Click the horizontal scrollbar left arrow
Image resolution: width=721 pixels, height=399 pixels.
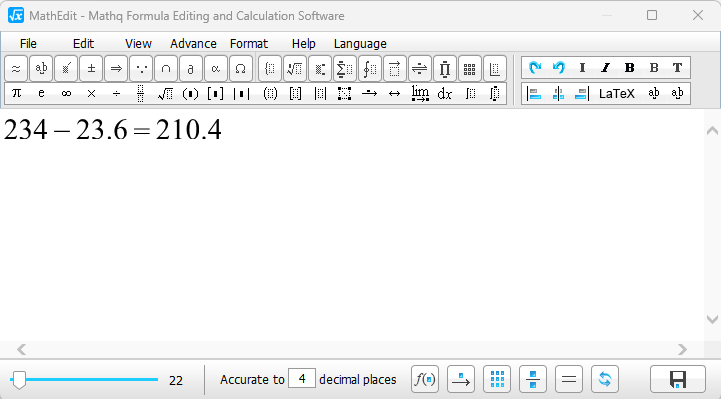(x=21, y=350)
